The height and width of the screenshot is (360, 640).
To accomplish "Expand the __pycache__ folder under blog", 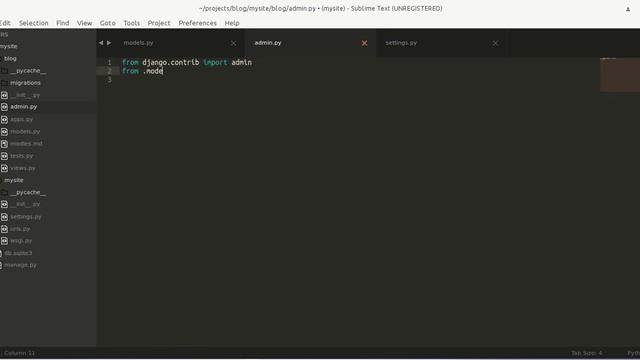I will click(x=28, y=71).
